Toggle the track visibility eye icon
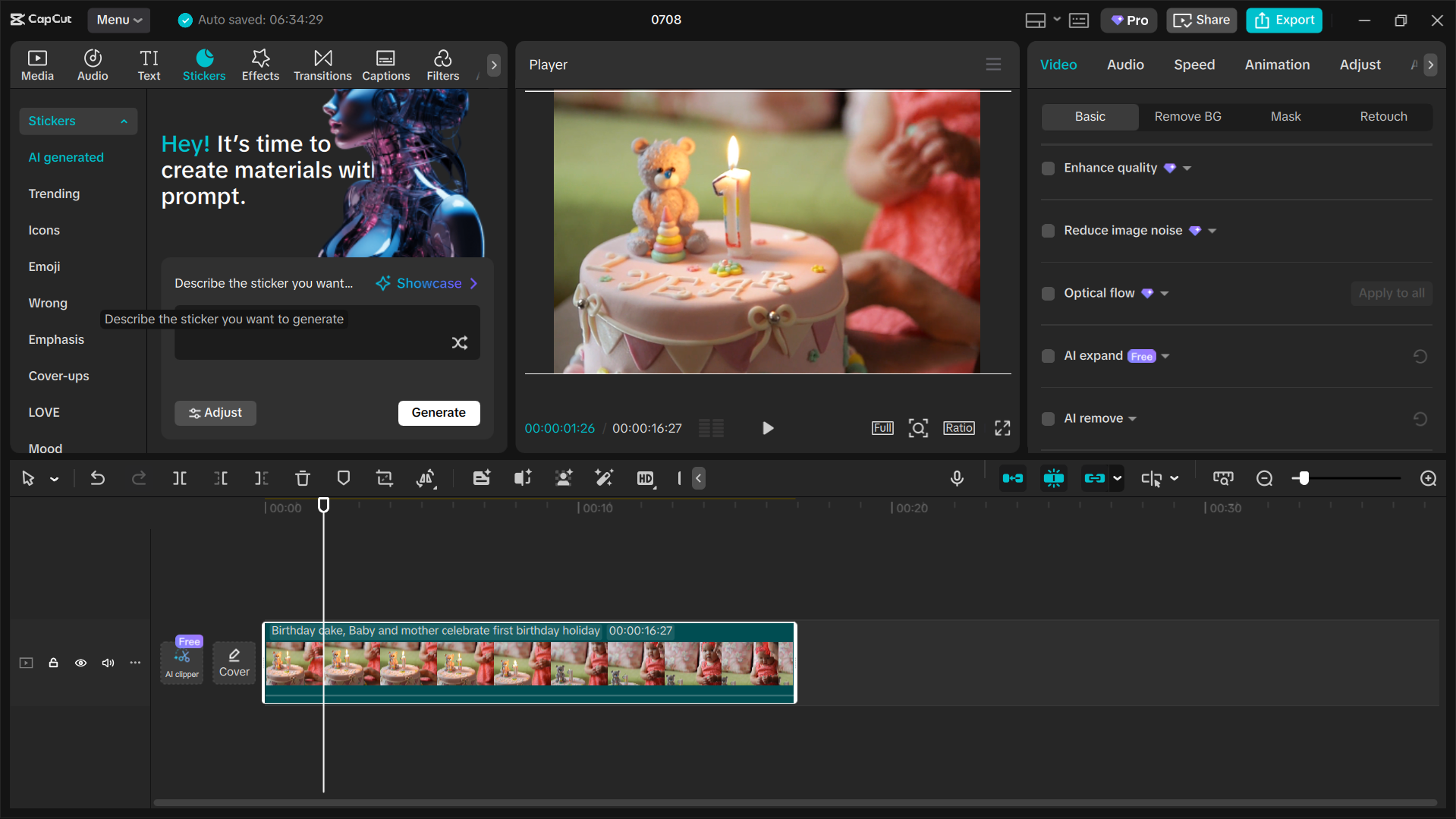Viewport: 1456px width, 819px height. point(80,663)
